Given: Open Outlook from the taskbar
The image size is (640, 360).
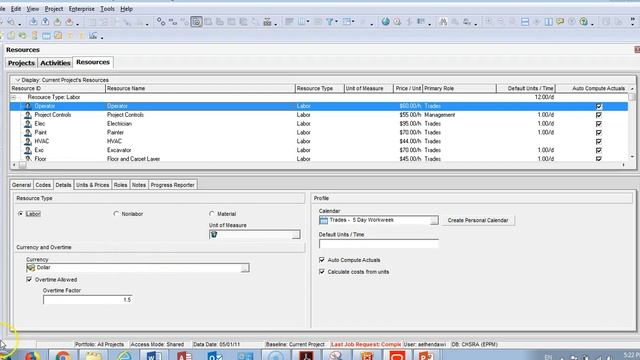Looking at the screenshot, I should pos(215,356).
